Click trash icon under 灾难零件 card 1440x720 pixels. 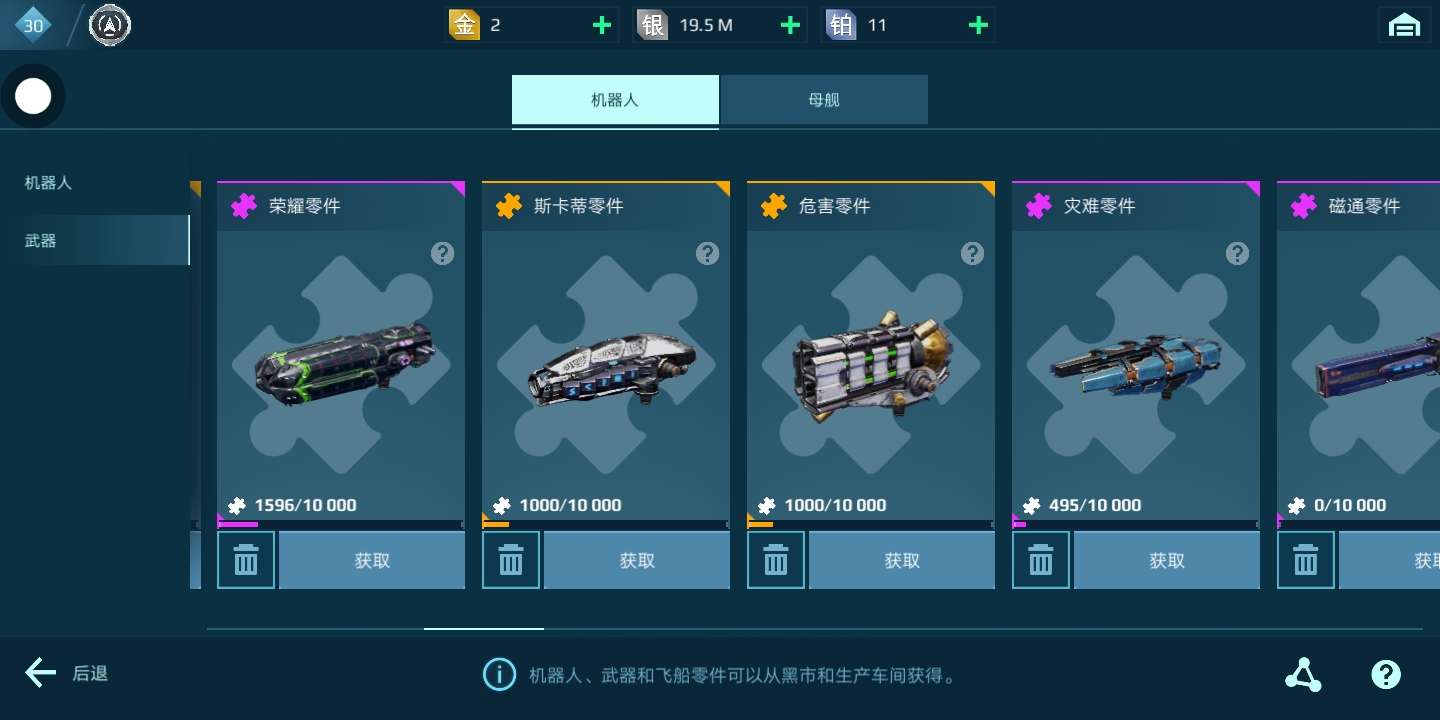click(1041, 560)
